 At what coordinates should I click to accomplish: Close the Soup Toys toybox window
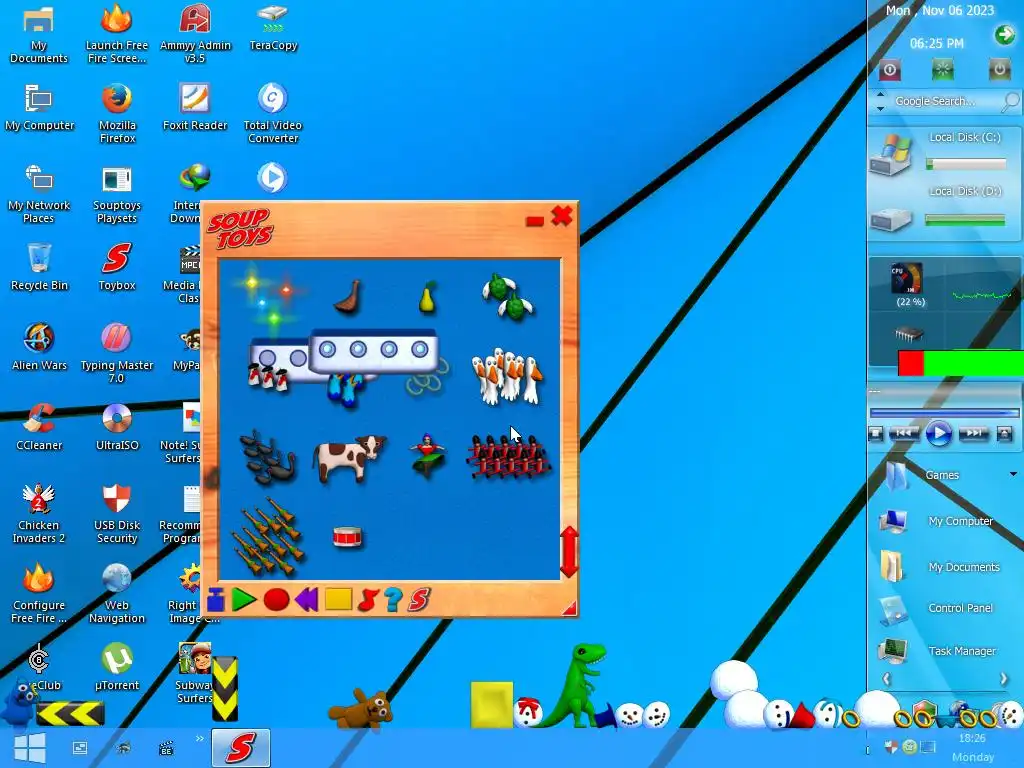[x=562, y=216]
